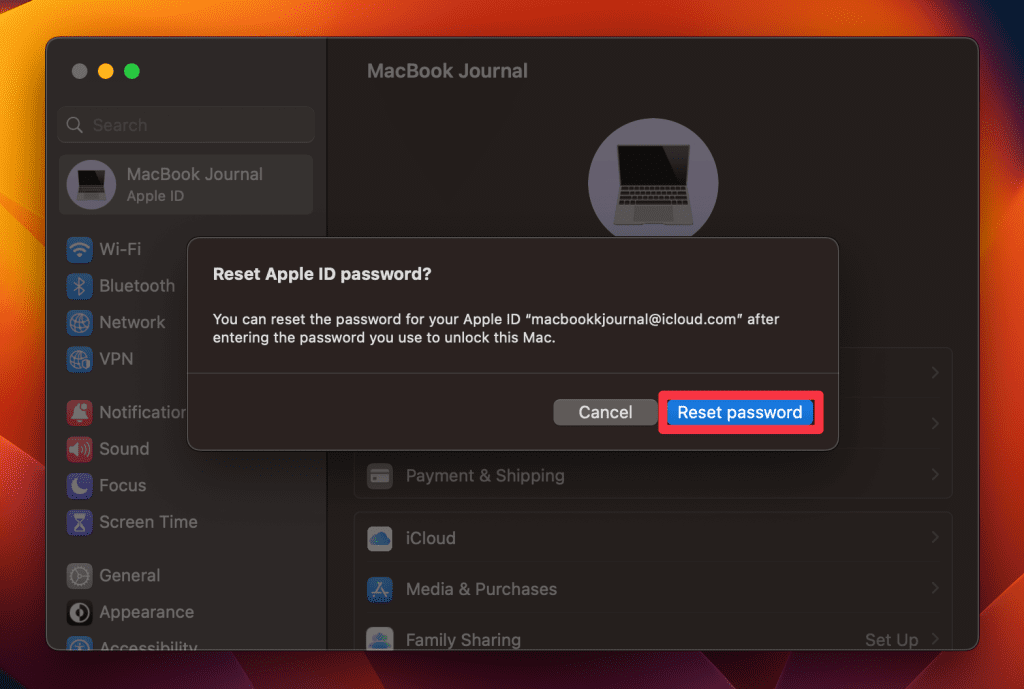Click the Notifications bell icon
This screenshot has width=1024, height=689.
click(x=80, y=412)
